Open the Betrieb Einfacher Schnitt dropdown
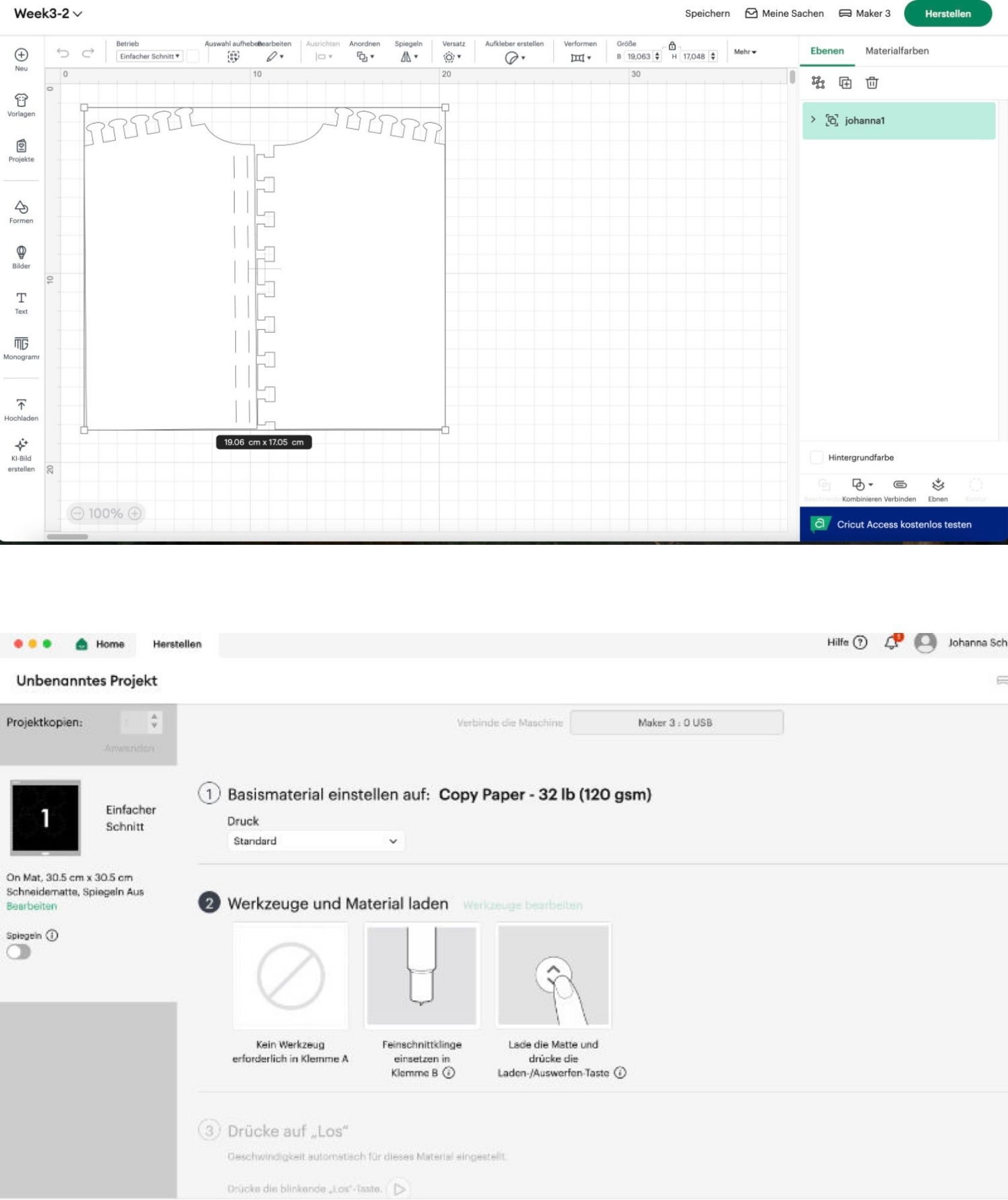 (x=149, y=56)
